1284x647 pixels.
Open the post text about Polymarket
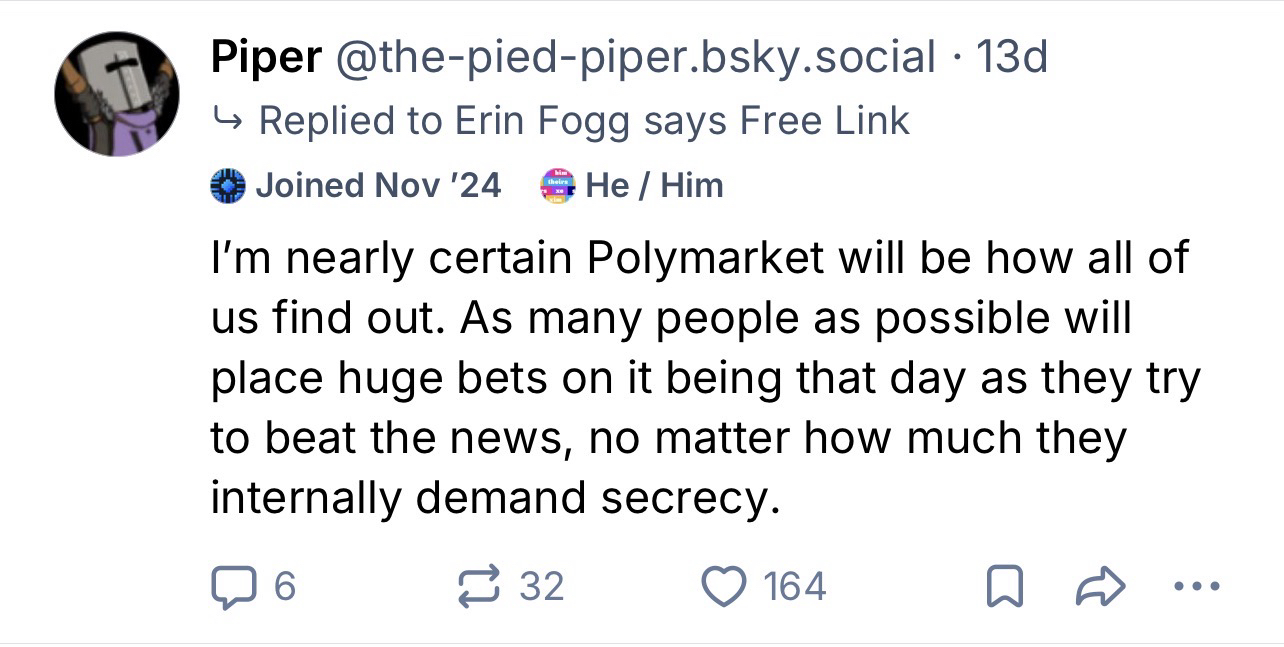(x=700, y=377)
